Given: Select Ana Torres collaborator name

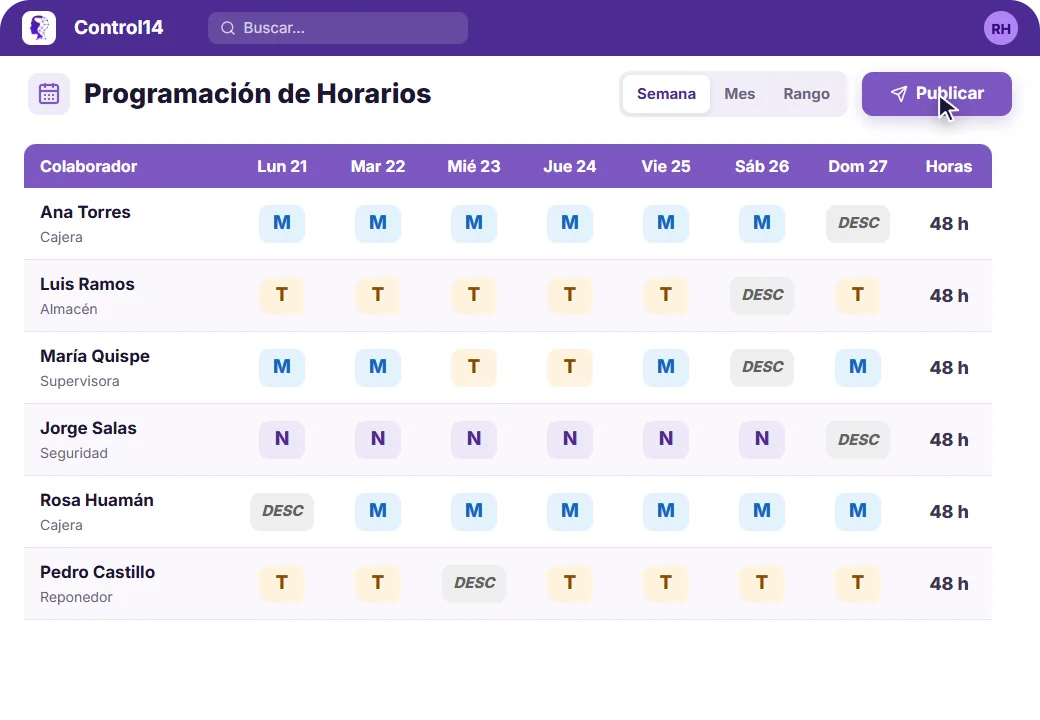Looking at the screenshot, I should 85,212.
